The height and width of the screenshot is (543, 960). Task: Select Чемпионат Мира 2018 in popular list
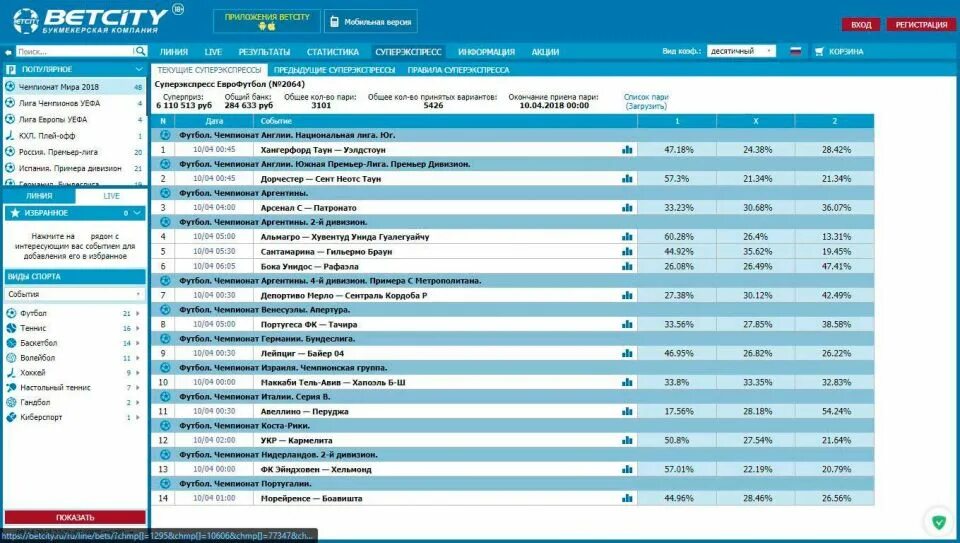(x=75, y=87)
